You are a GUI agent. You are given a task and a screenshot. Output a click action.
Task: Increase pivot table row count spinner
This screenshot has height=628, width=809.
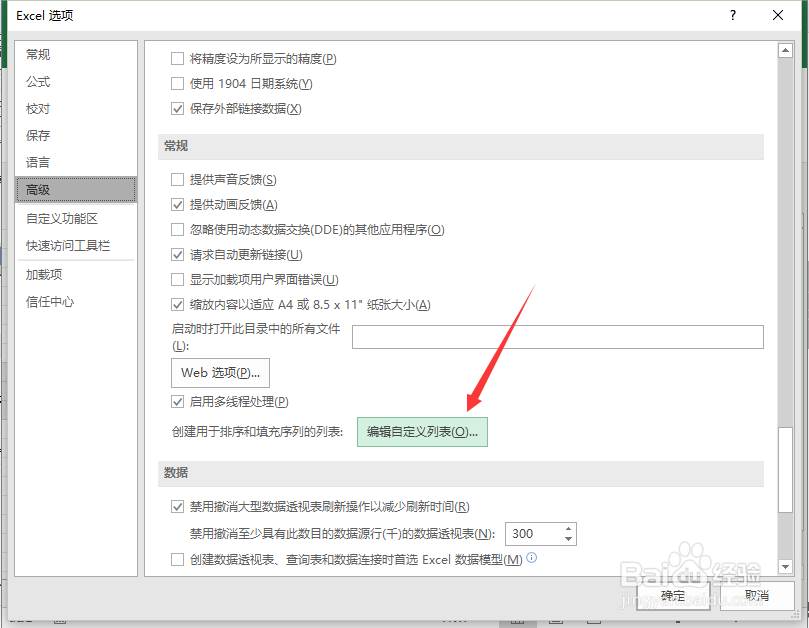[x=569, y=529]
